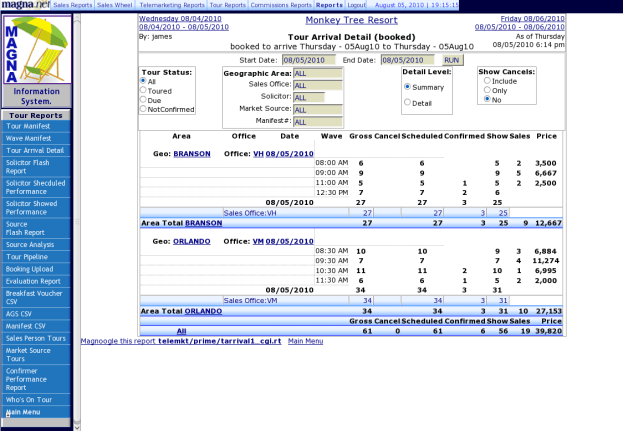Open Breakfast Voucher CSV sidebar item

pyautogui.click(x=36, y=297)
